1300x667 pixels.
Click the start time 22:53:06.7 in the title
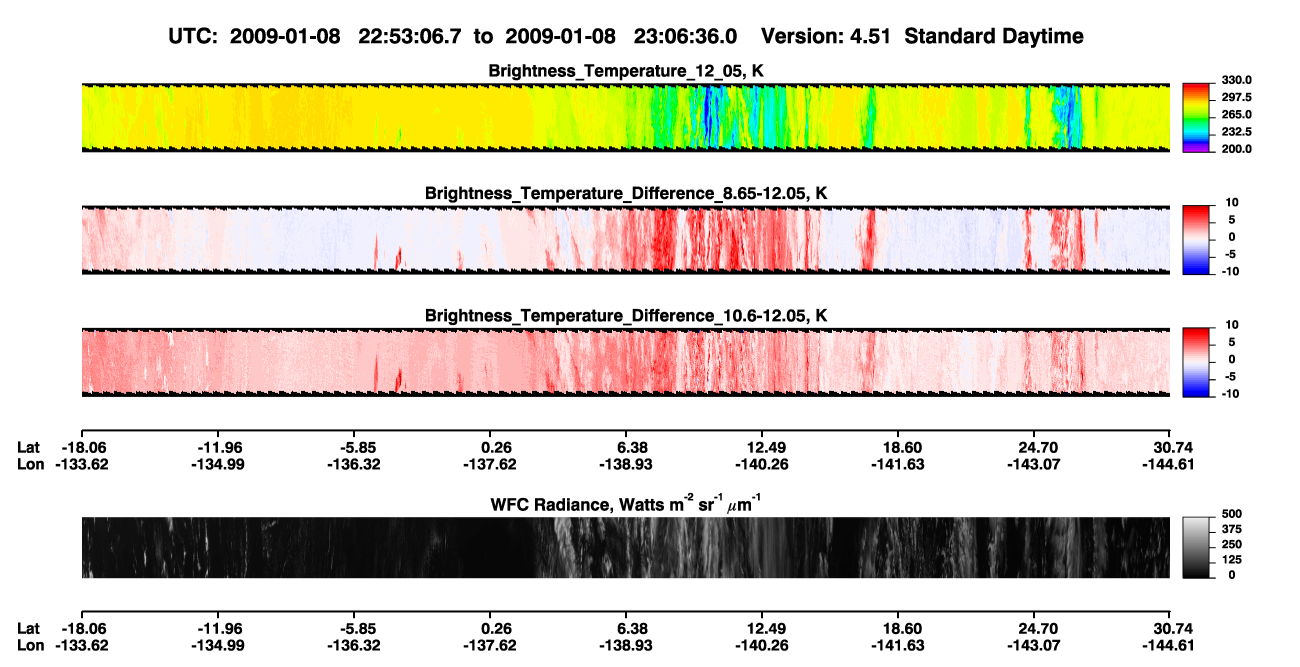(x=412, y=36)
